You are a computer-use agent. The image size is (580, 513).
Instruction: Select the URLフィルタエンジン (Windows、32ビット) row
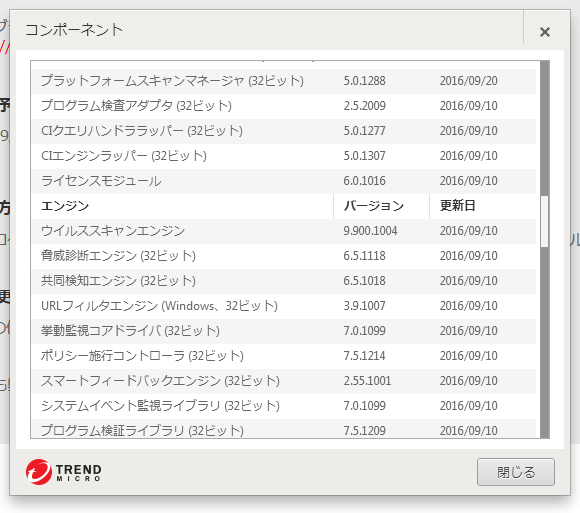click(284, 306)
